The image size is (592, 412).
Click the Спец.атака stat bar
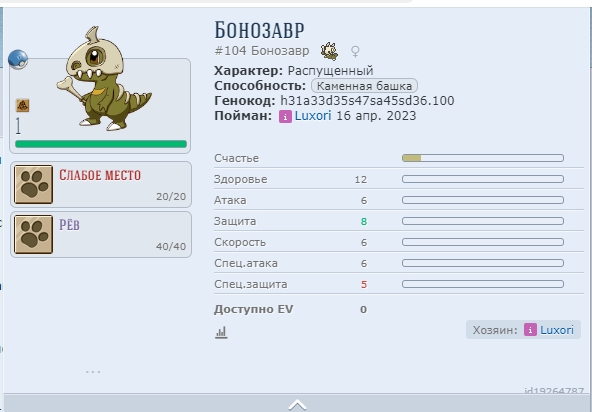[x=483, y=263]
